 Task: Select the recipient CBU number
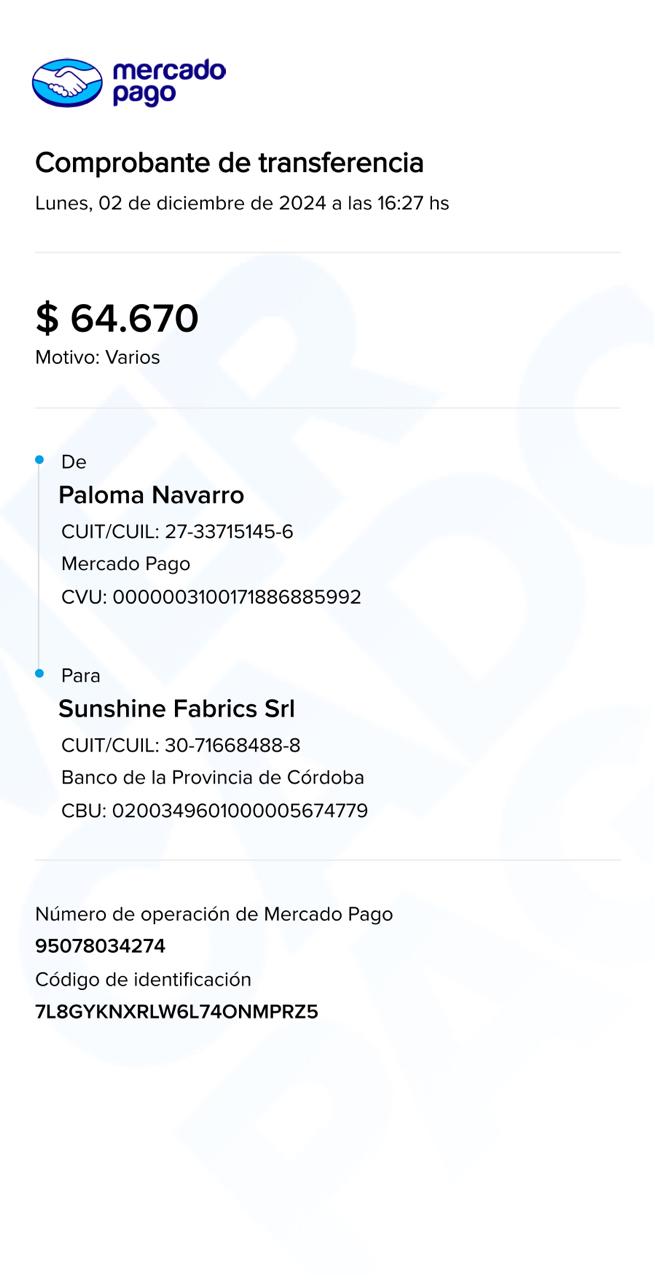(x=214, y=811)
